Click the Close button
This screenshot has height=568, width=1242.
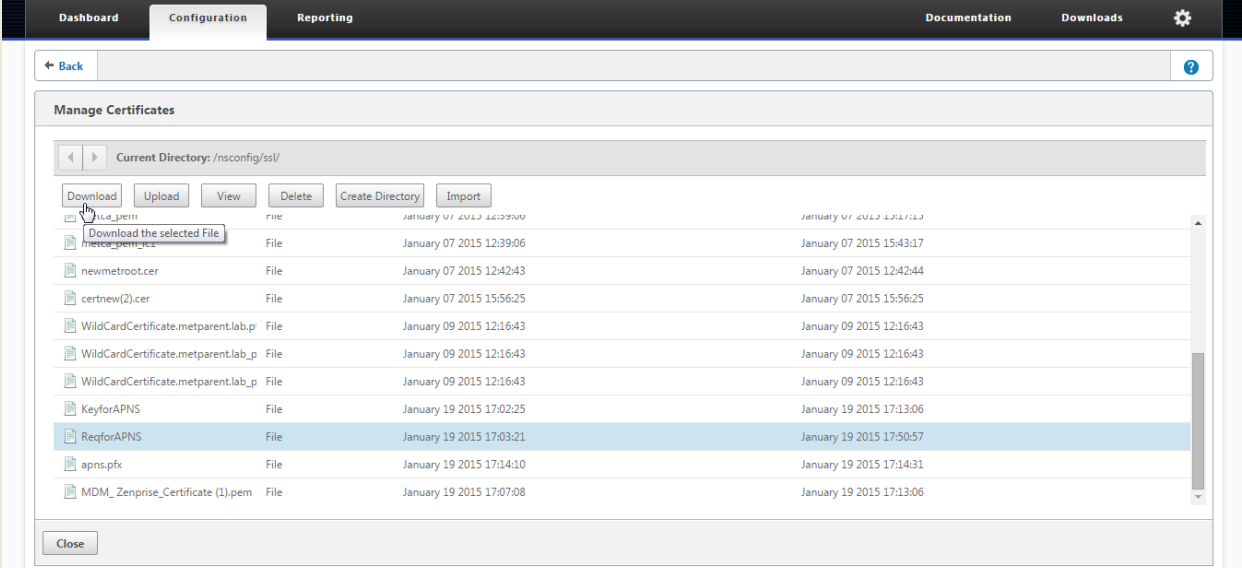coord(70,544)
